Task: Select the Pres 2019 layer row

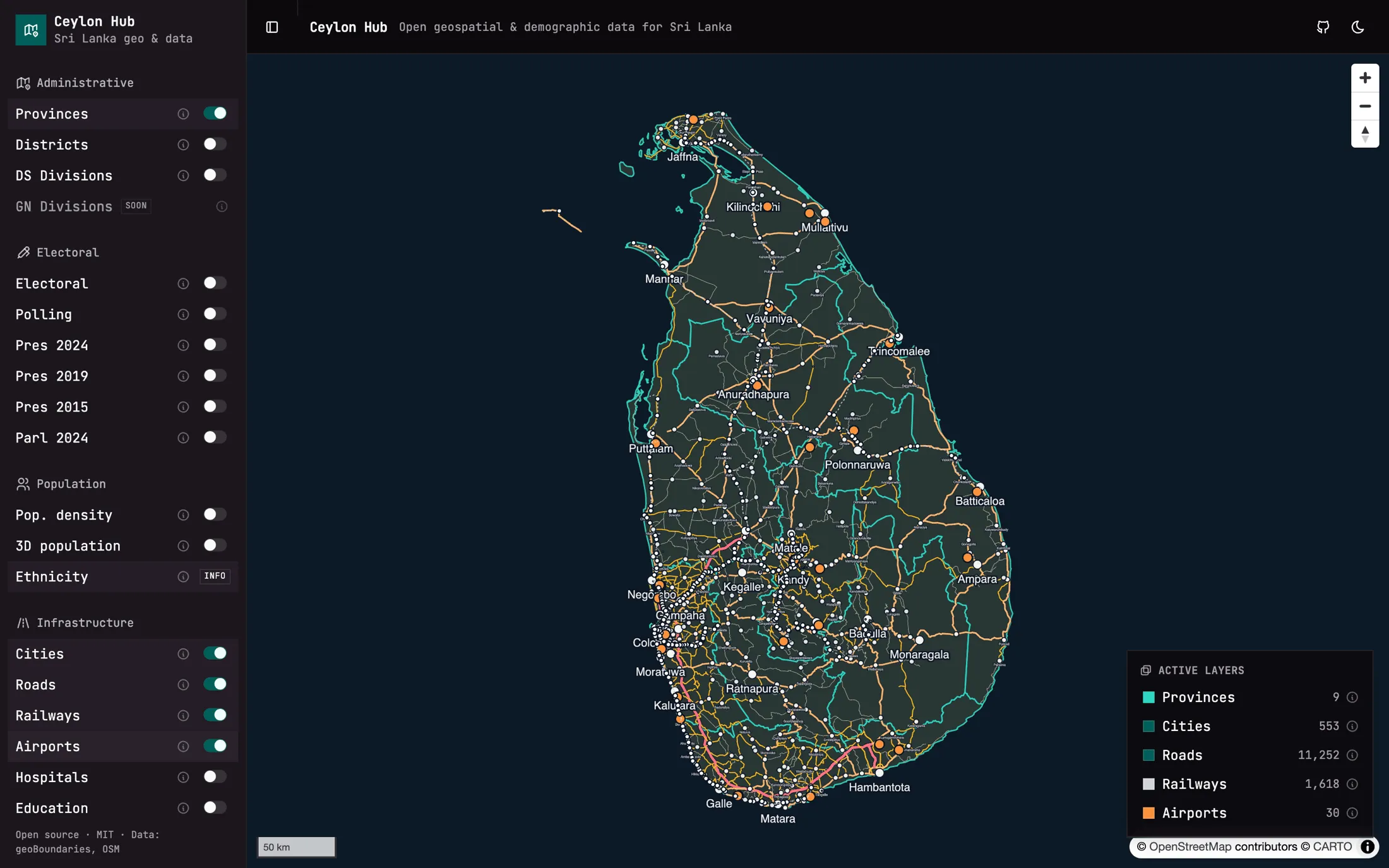Action: pyautogui.click(x=122, y=376)
